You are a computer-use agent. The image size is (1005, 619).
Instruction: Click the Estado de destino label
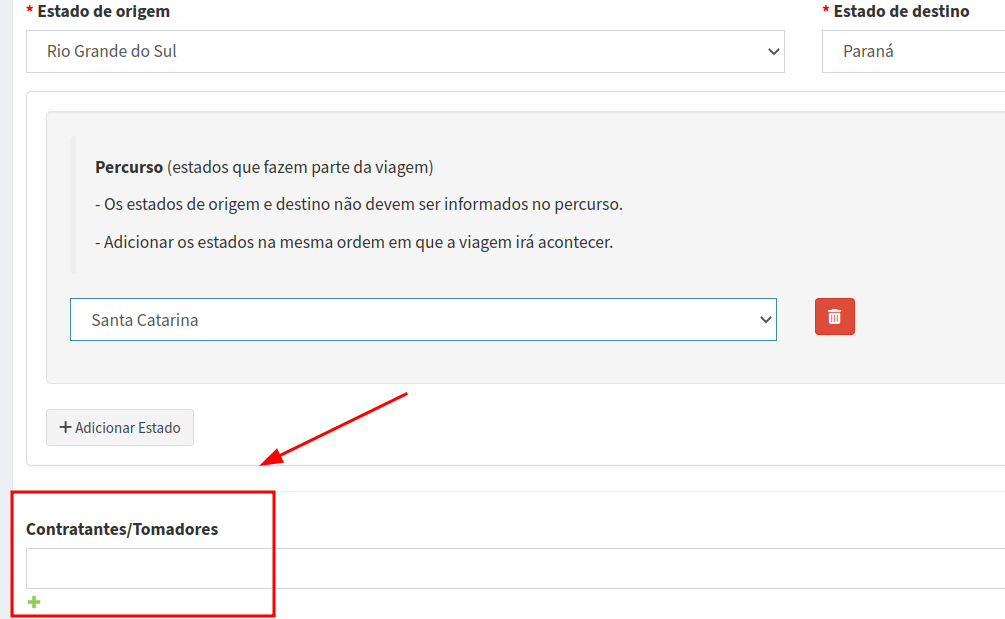click(901, 12)
